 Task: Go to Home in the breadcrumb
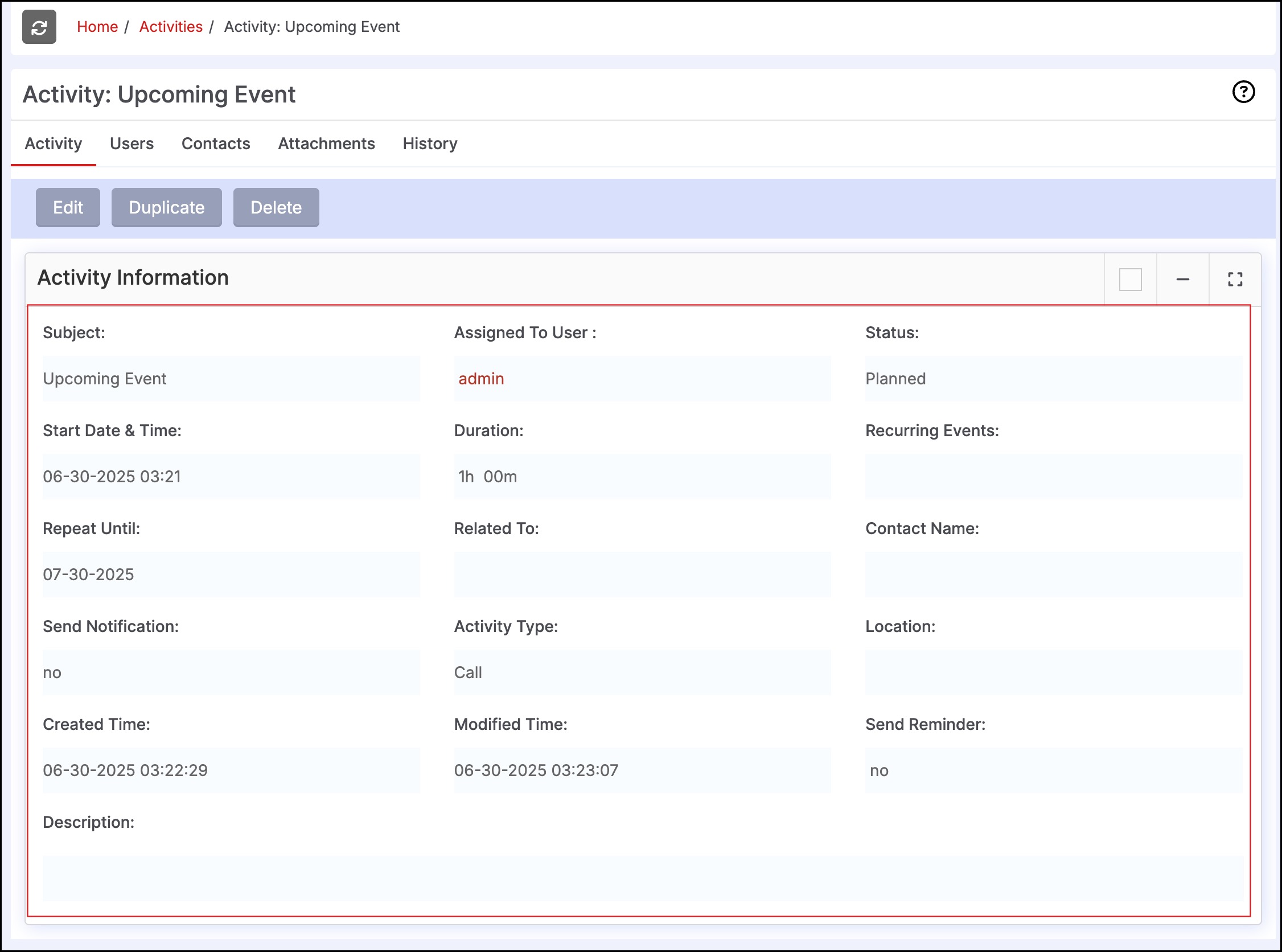pos(97,27)
